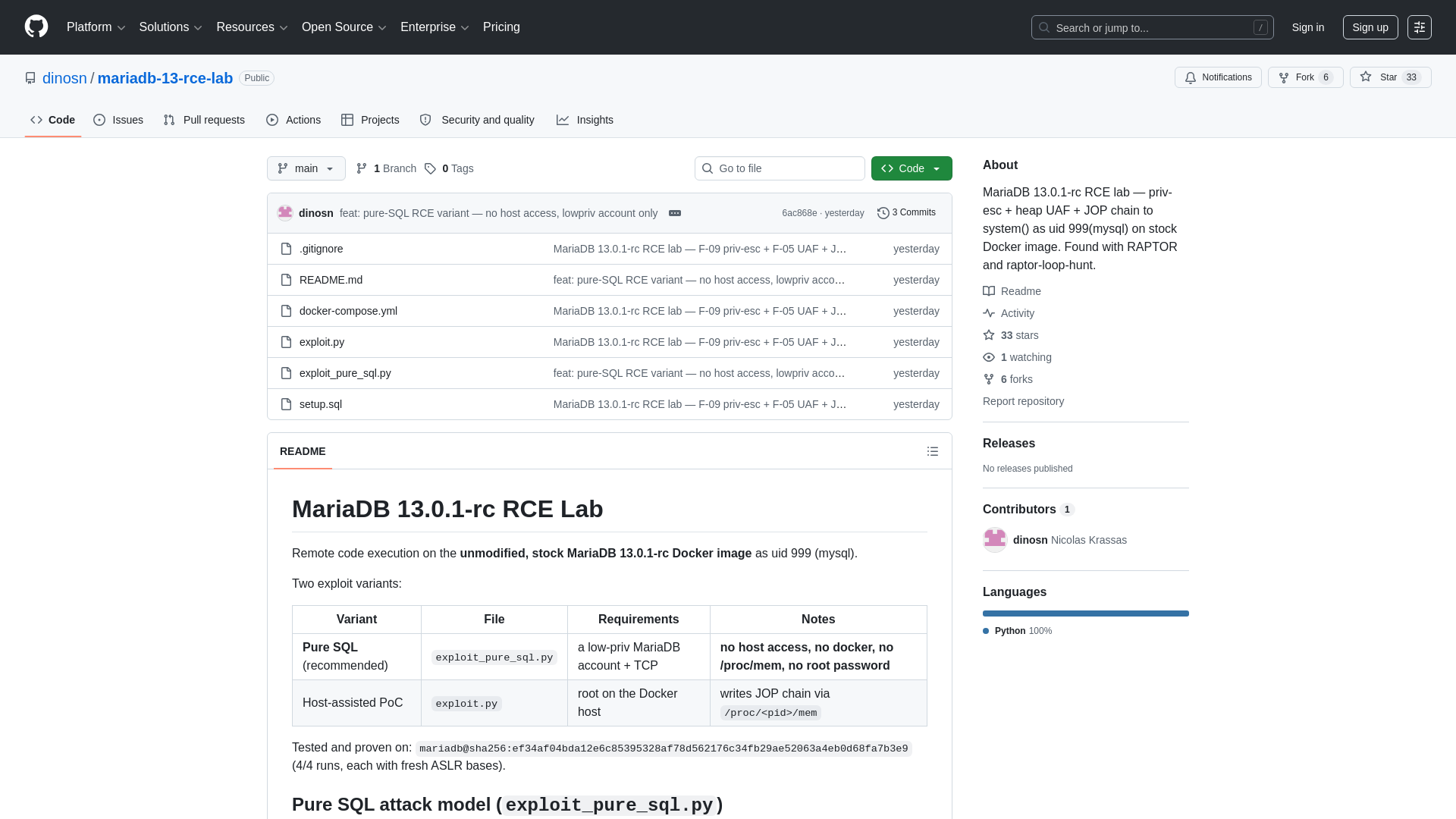The width and height of the screenshot is (1456, 819).
Task: Click Nicolas Krassas contributor name
Action: coord(1089,540)
